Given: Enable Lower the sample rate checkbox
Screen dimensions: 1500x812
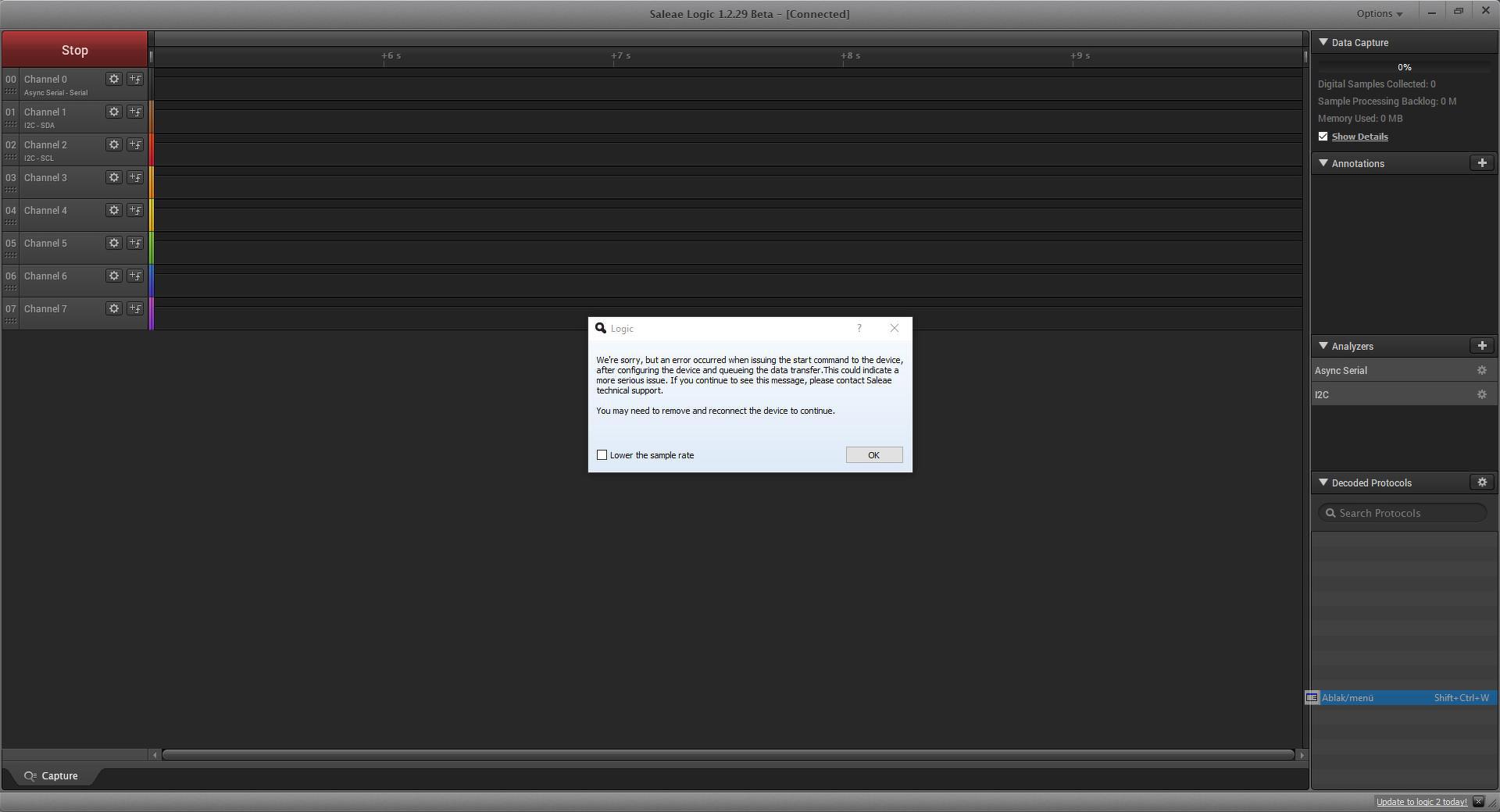Looking at the screenshot, I should [602, 455].
